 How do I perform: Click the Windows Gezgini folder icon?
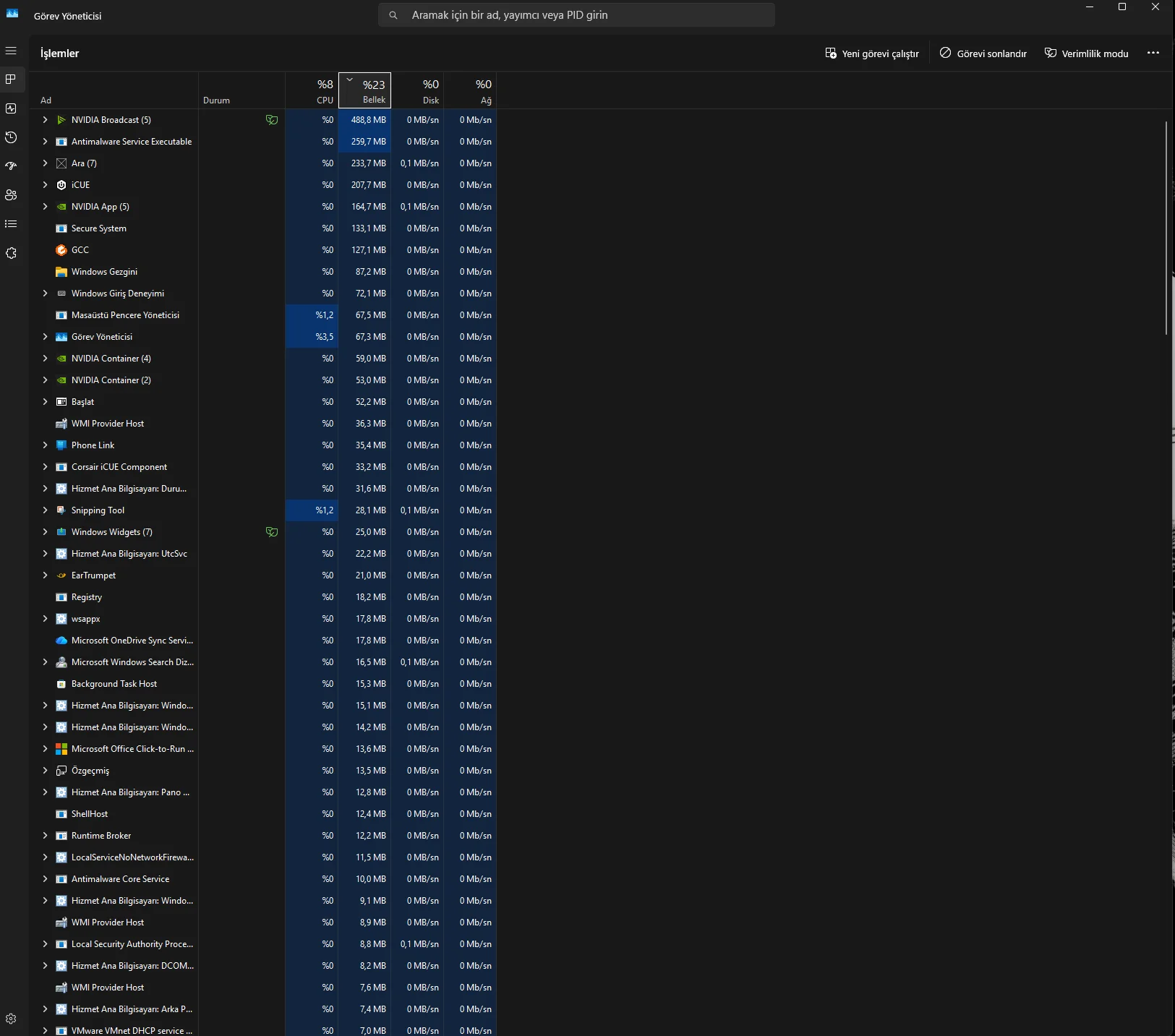click(x=61, y=272)
